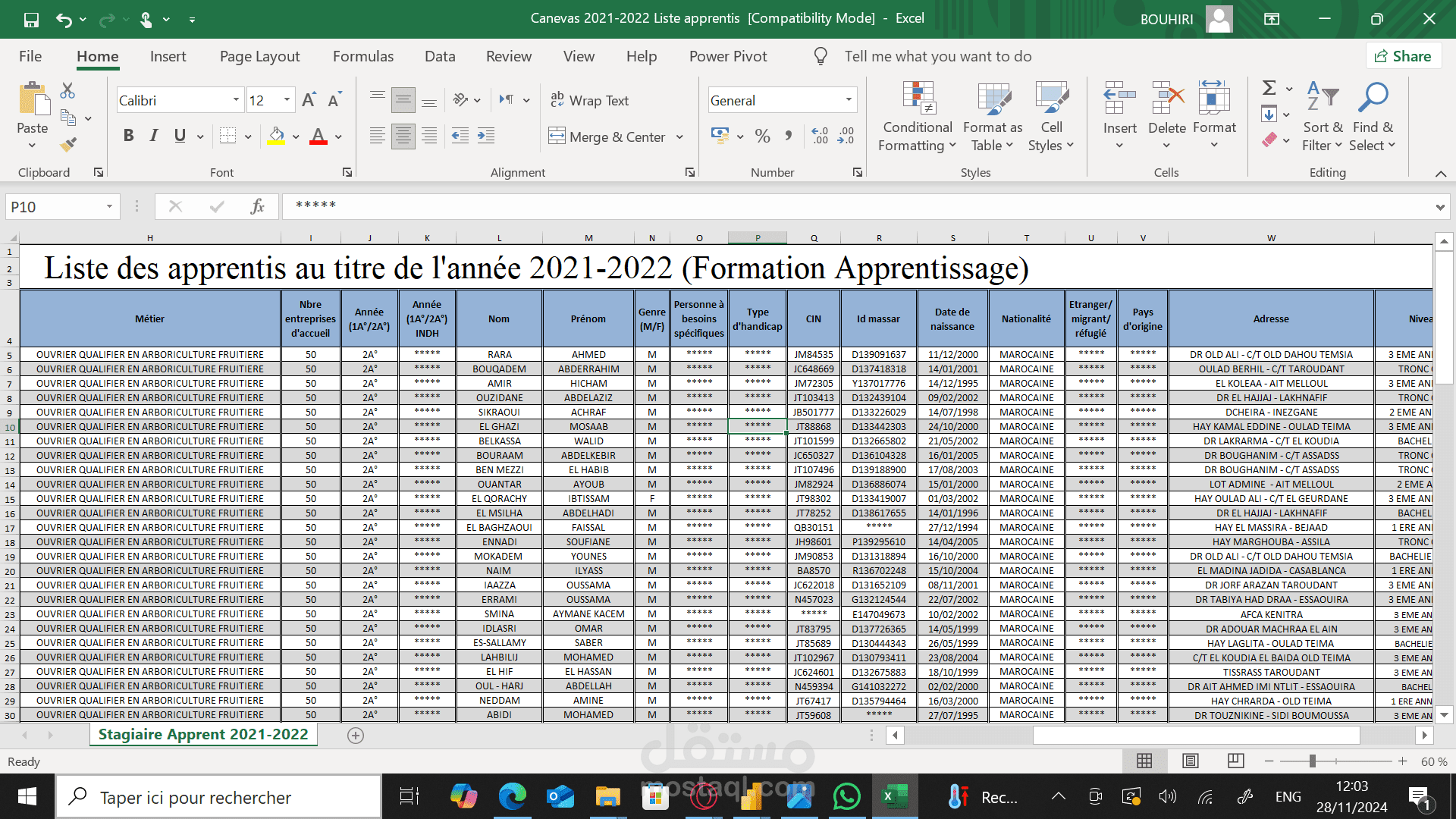Click the Save icon in title bar
1456x819 pixels.
(x=31, y=20)
